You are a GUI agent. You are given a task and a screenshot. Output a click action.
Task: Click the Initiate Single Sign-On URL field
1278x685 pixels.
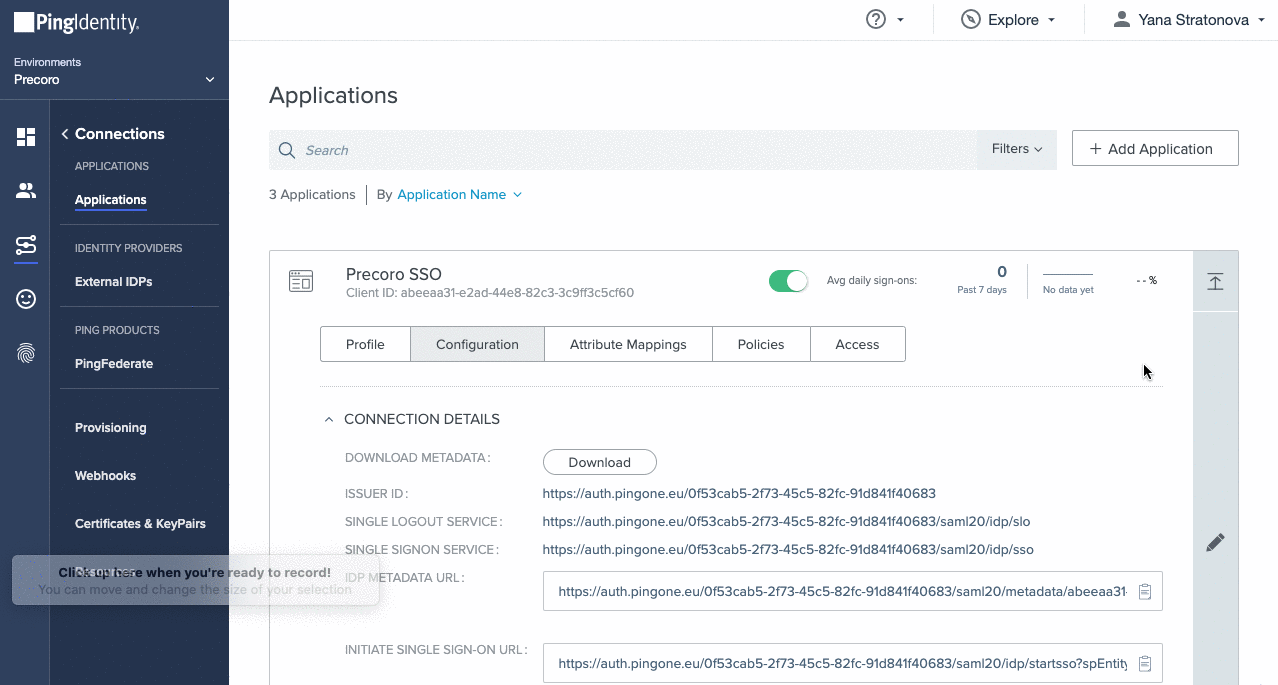tap(853, 663)
